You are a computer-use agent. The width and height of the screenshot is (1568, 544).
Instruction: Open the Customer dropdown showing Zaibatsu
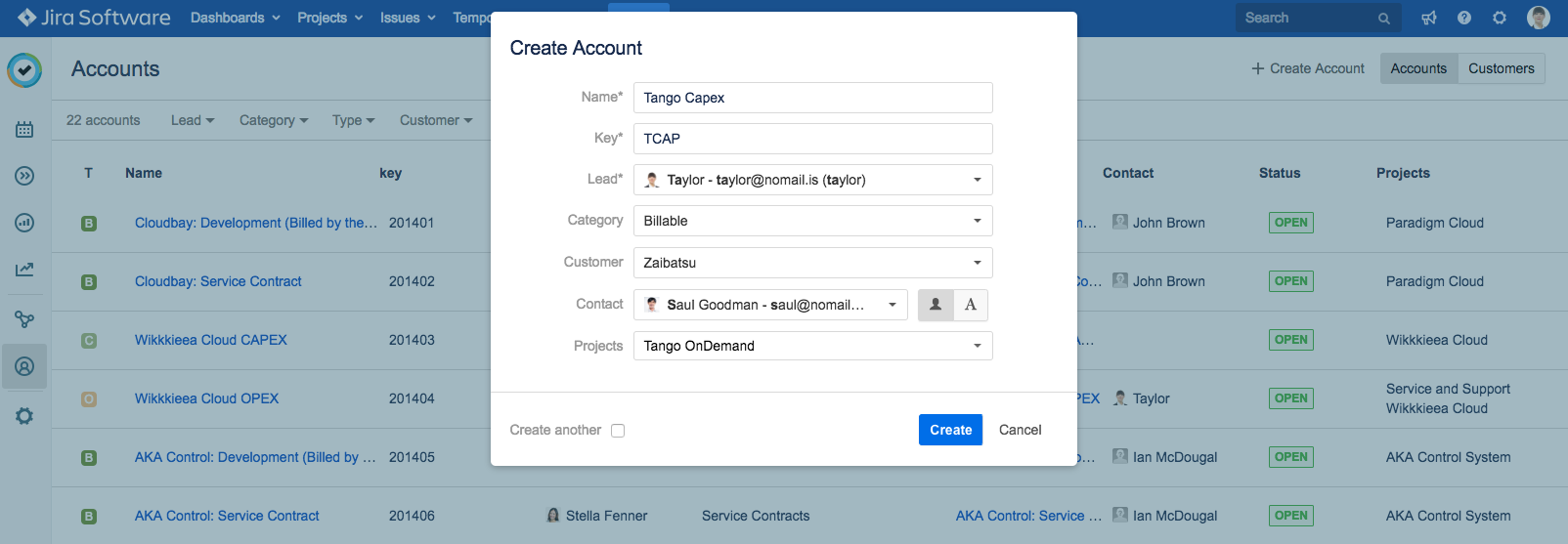point(812,263)
